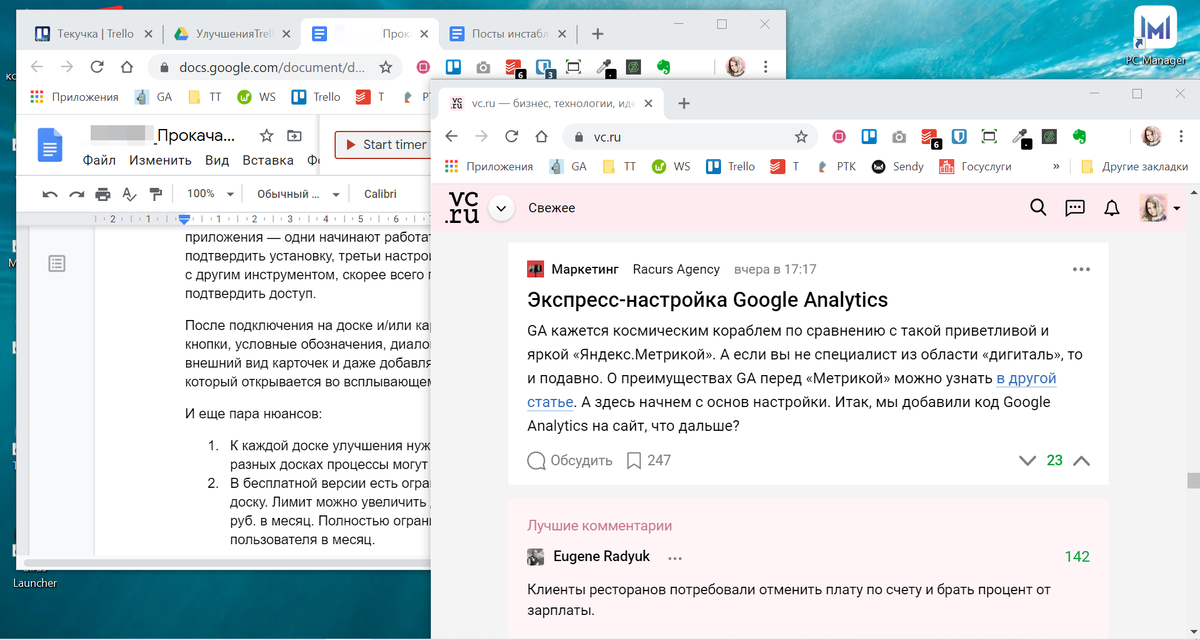Open the Chrome menu in the vc.ru window
The image size is (1200, 640).
click(x=1182, y=136)
